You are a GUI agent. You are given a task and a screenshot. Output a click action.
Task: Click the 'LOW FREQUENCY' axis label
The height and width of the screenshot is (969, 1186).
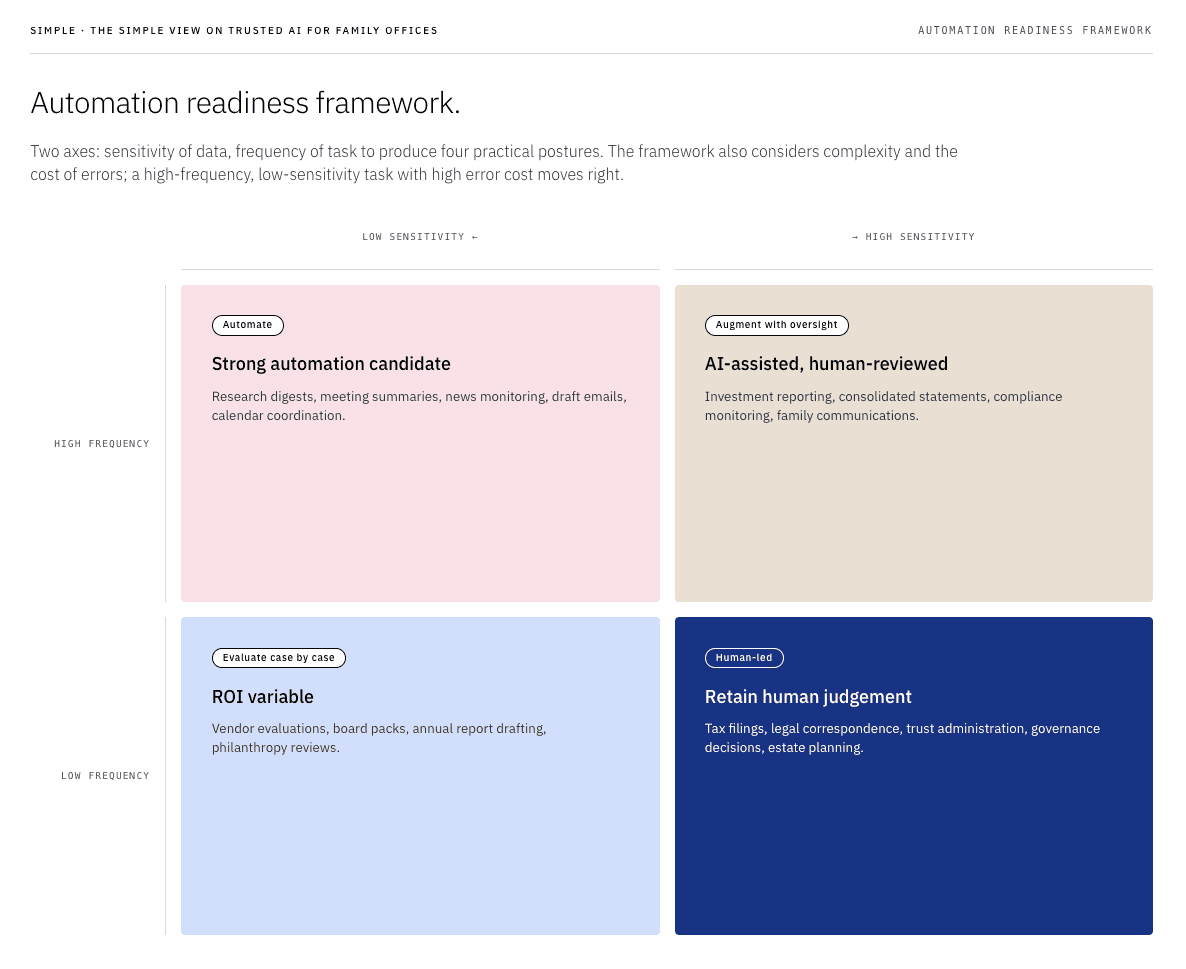[105, 776]
